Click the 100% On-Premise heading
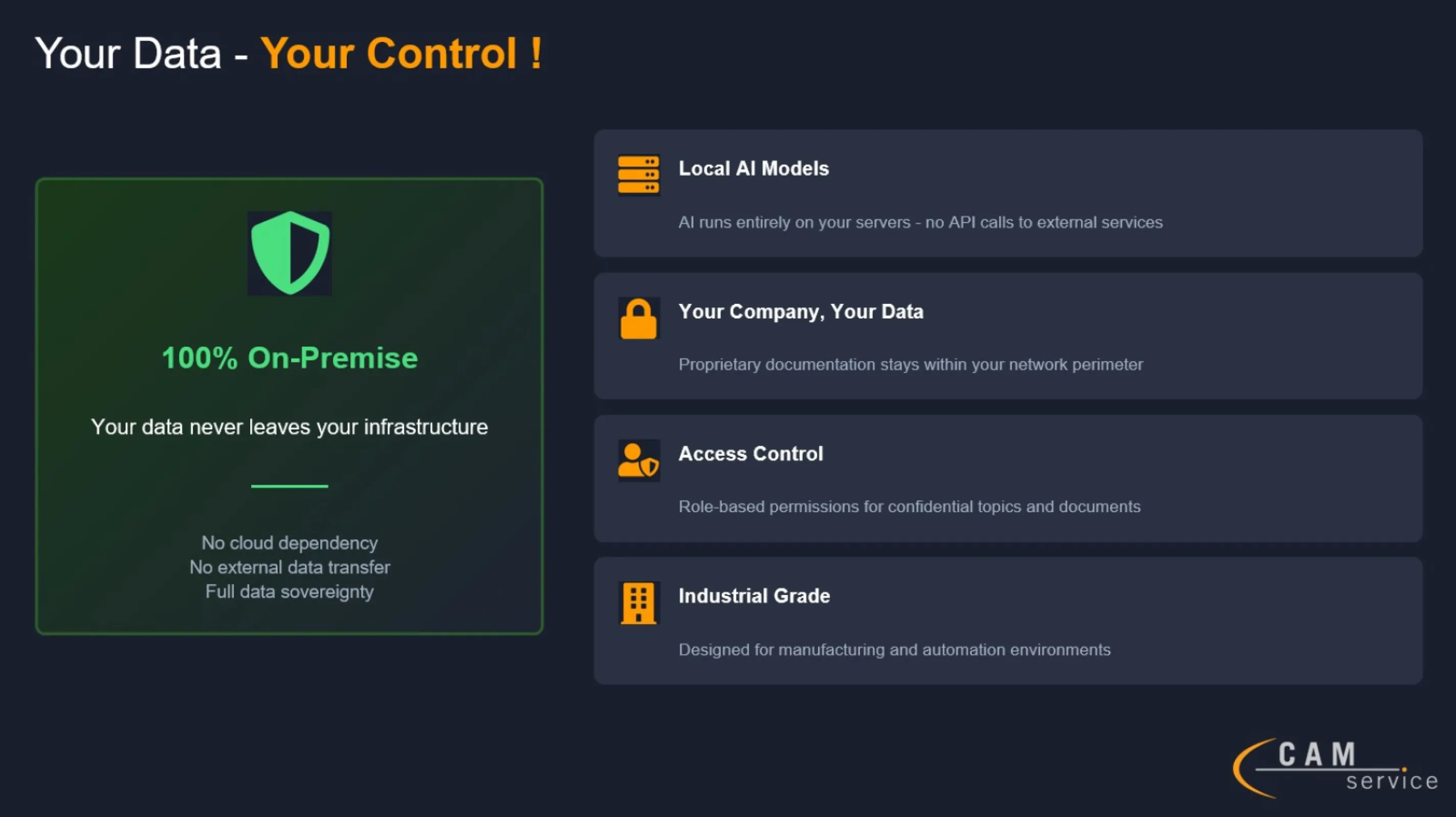Image resolution: width=1456 pixels, height=817 pixels. [290, 357]
